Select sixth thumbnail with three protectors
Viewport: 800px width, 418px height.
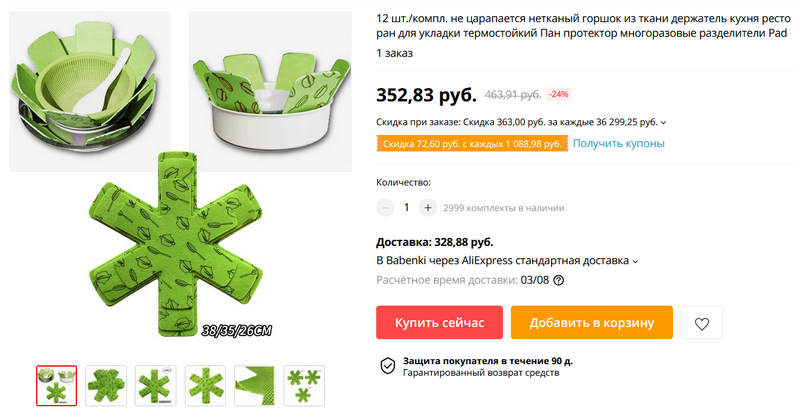(x=304, y=385)
